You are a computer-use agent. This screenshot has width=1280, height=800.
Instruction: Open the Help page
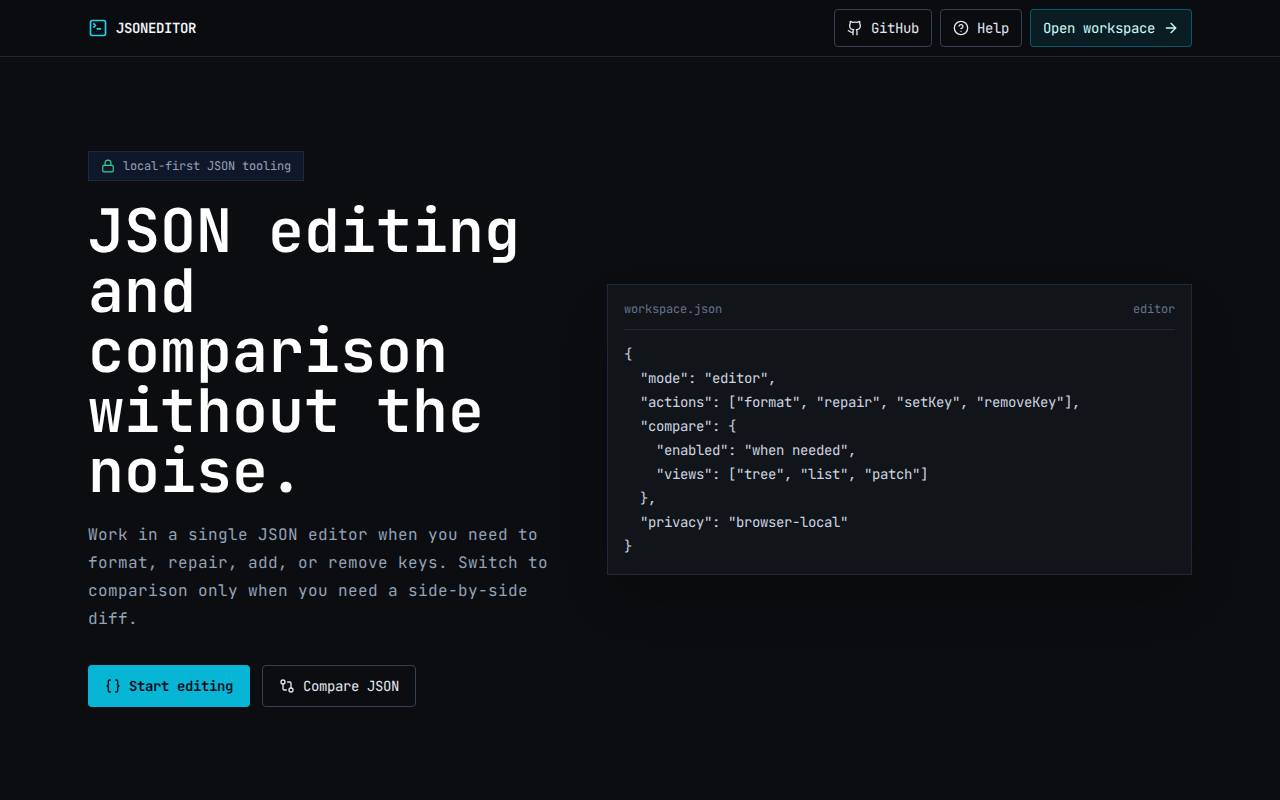point(981,28)
